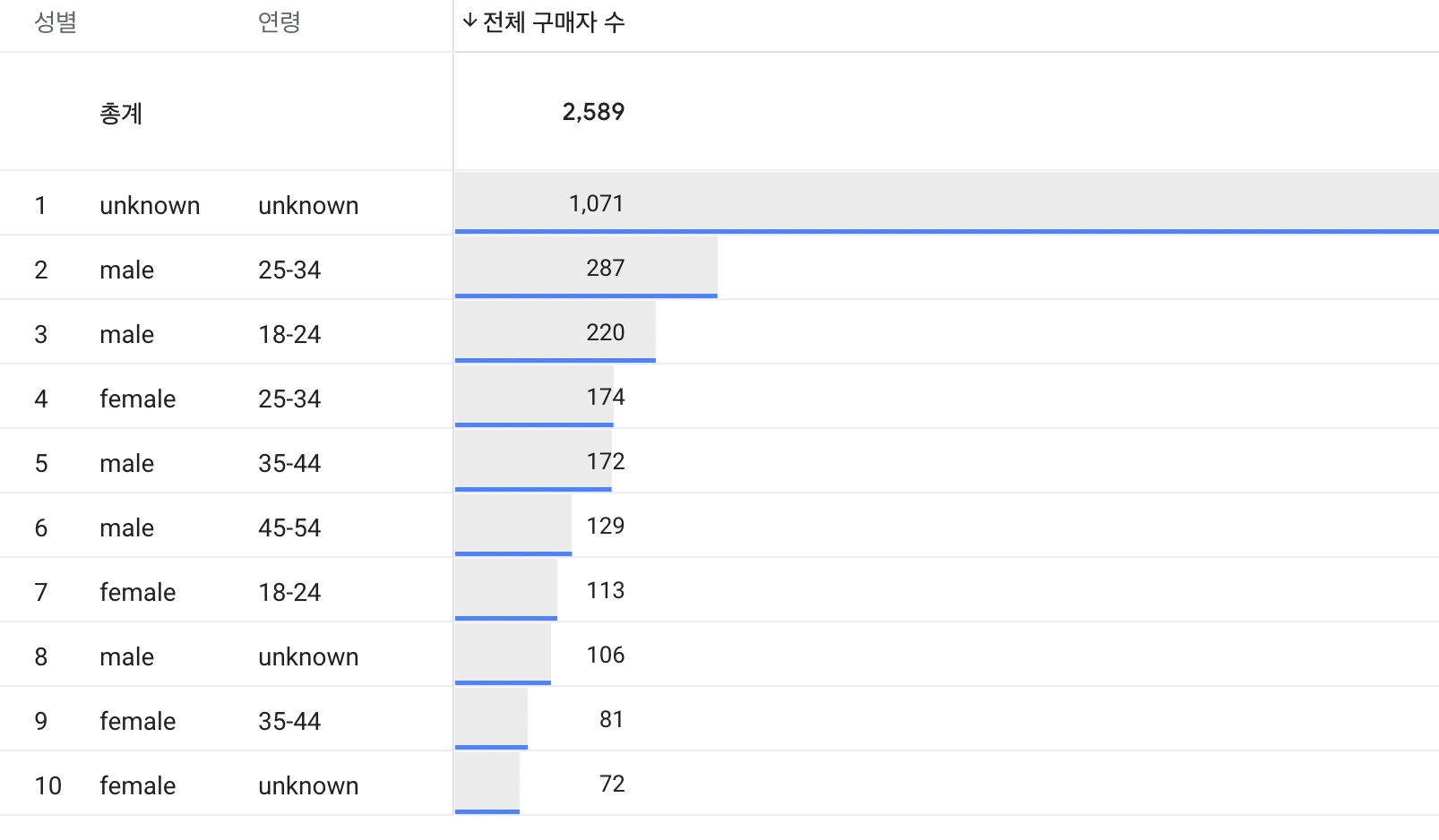Viewport: 1439px width, 840px height.
Task: Select the 연령 column header
Action: (x=279, y=21)
